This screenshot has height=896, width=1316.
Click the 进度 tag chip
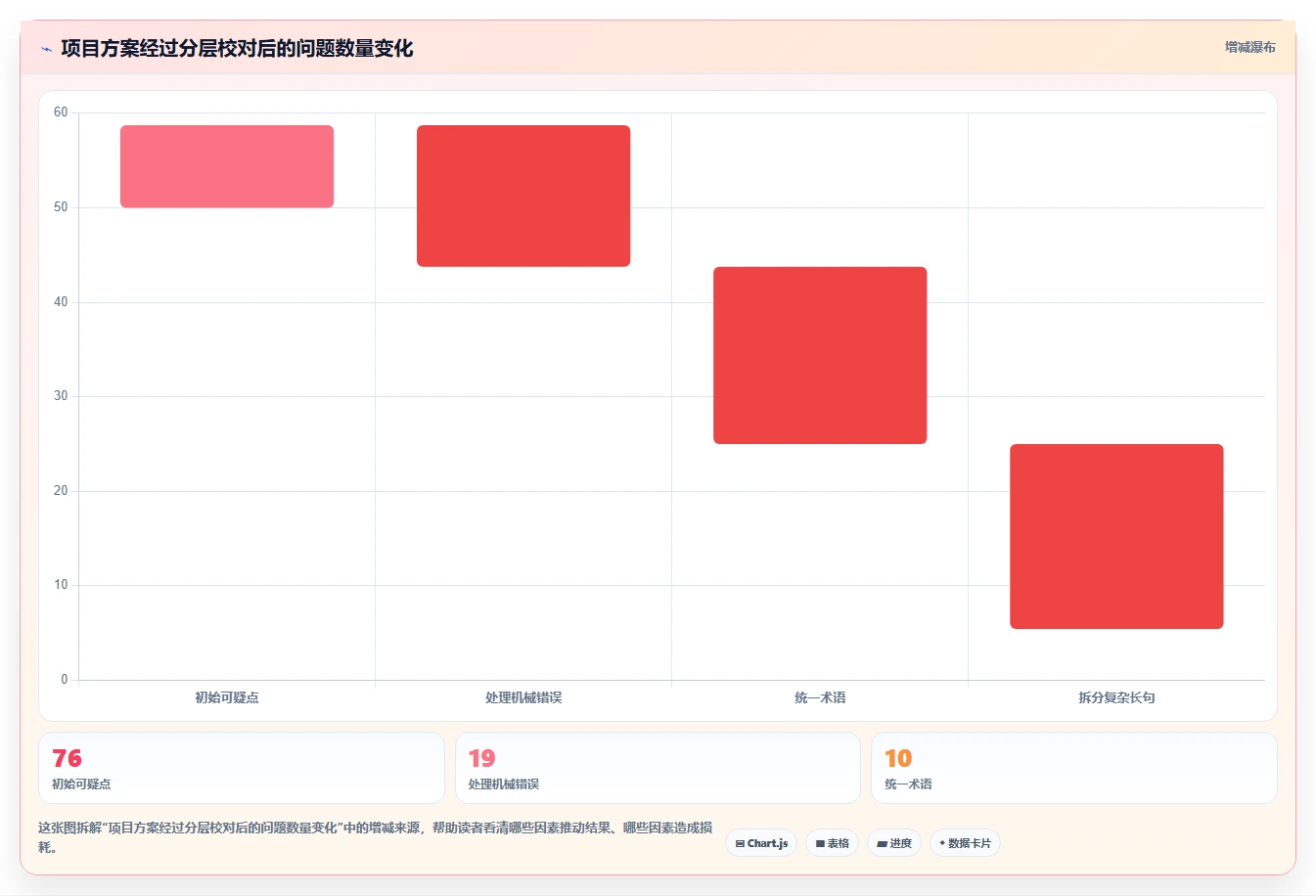(x=894, y=843)
